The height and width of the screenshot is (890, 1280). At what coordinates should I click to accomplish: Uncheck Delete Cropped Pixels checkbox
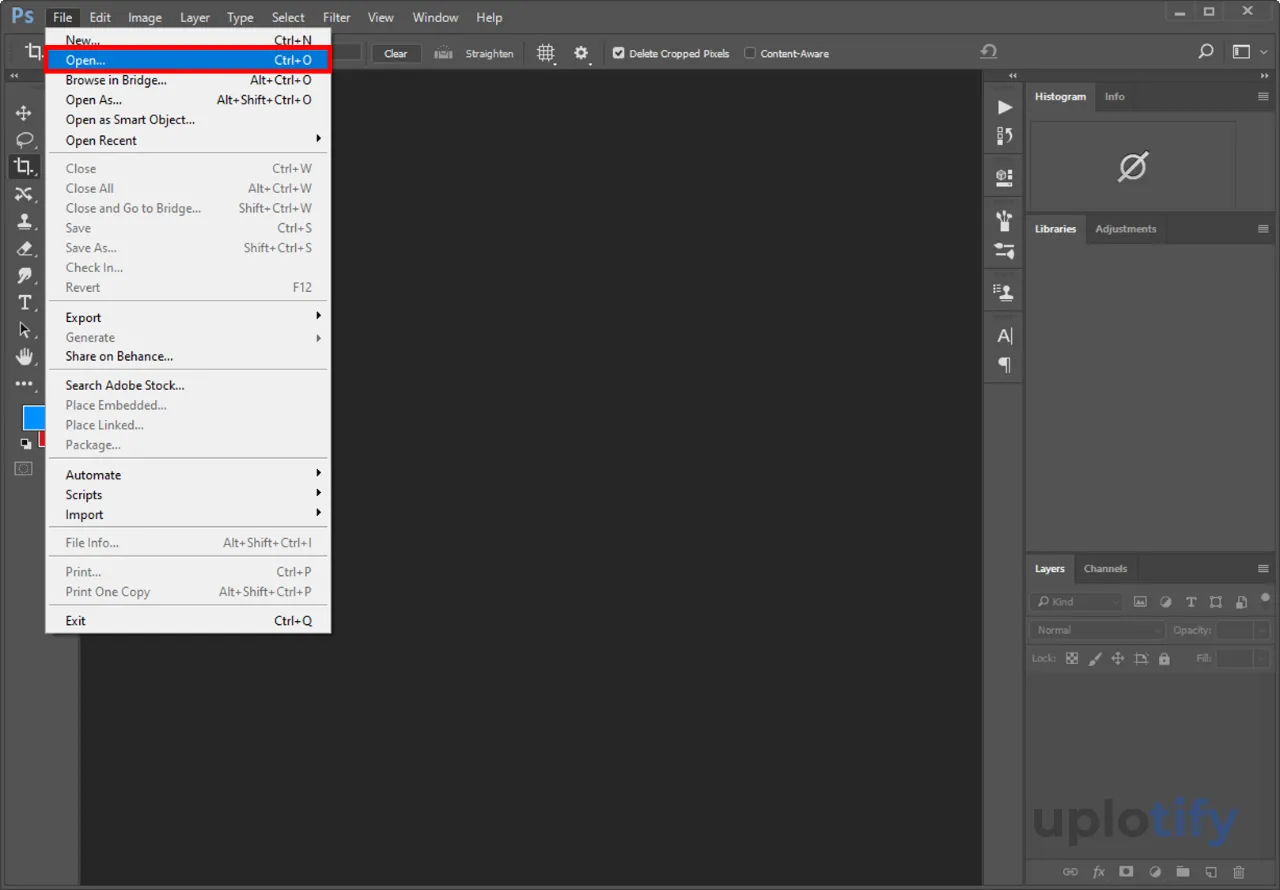point(619,53)
